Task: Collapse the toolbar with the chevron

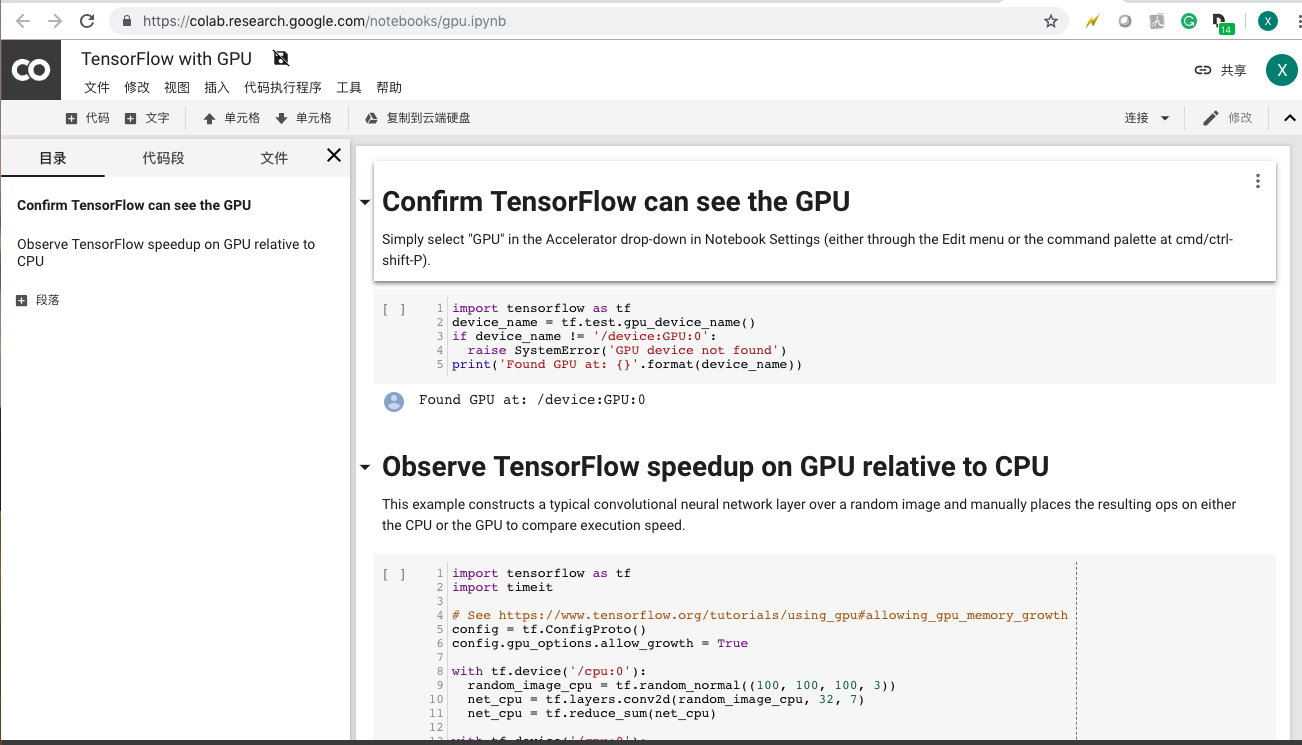Action: pos(1289,117)
